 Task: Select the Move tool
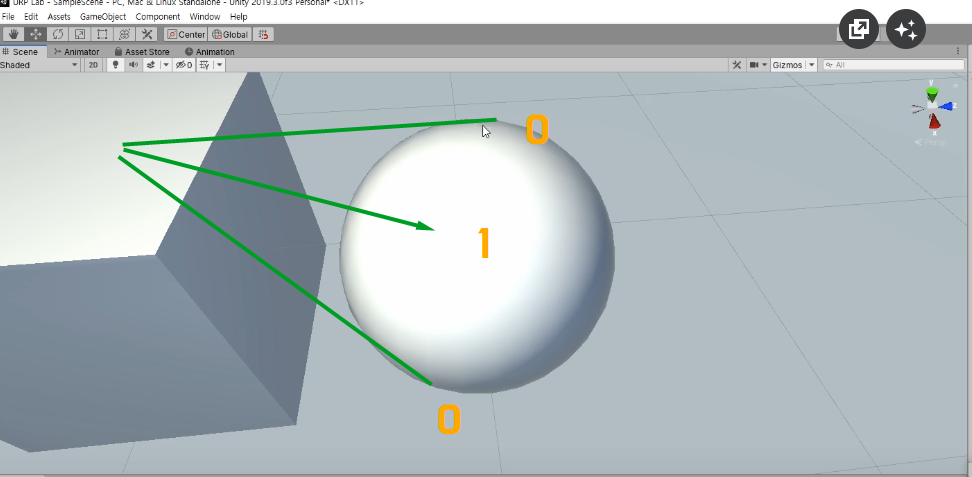pos(35,34)
